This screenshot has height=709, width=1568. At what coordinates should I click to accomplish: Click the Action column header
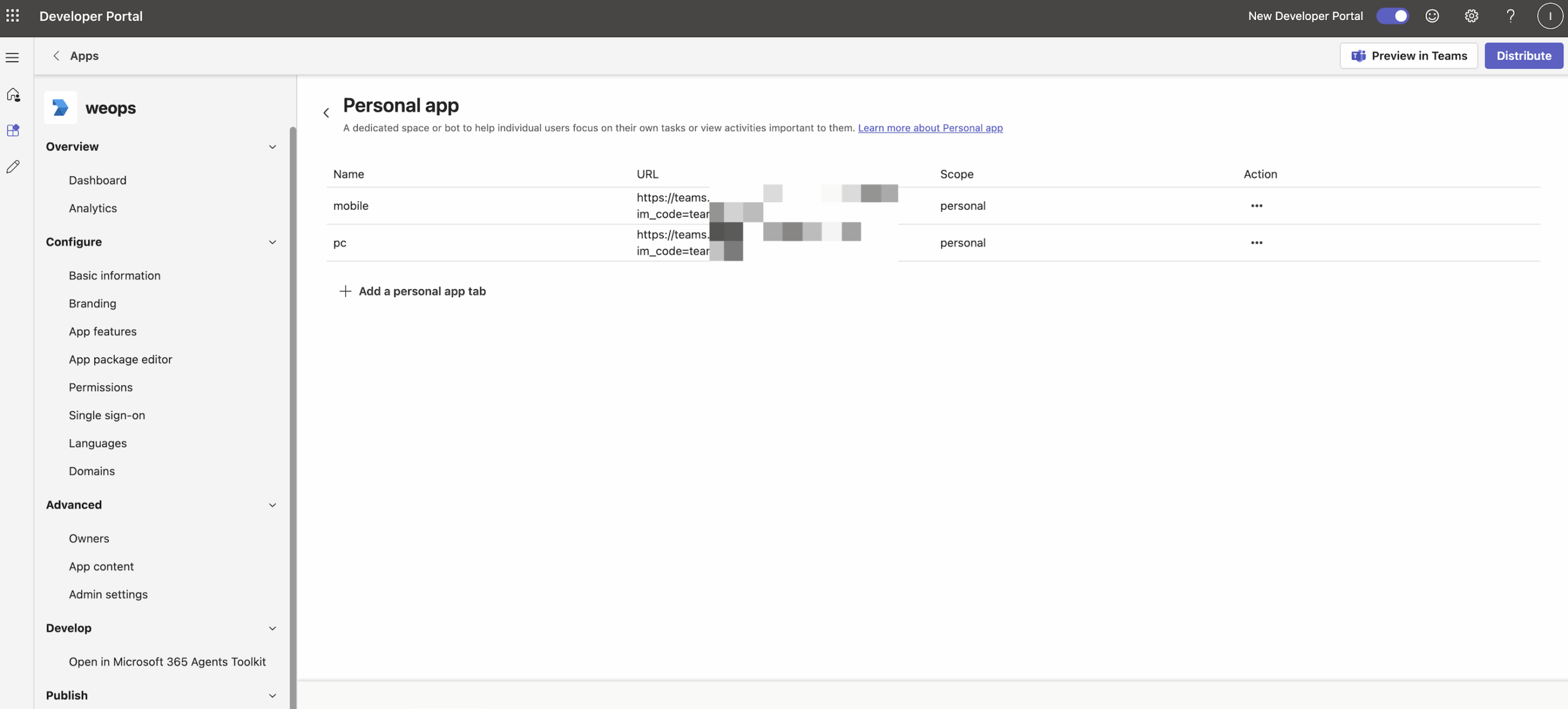[1261, 174]
